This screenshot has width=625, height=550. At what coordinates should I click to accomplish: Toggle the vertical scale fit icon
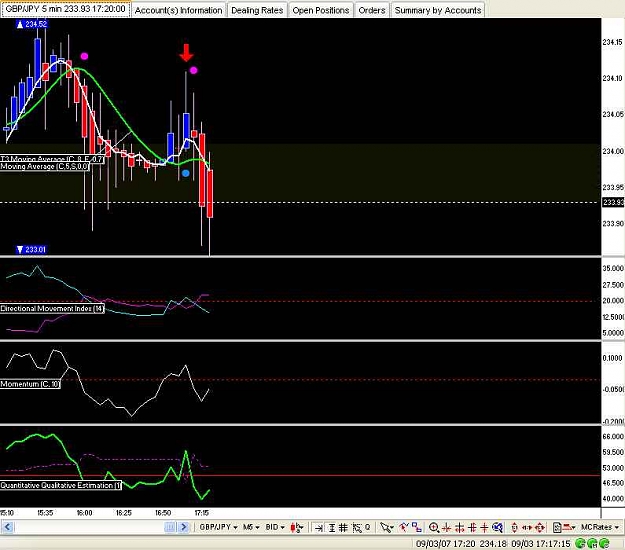pyautogui.click(x=332, y=528)
